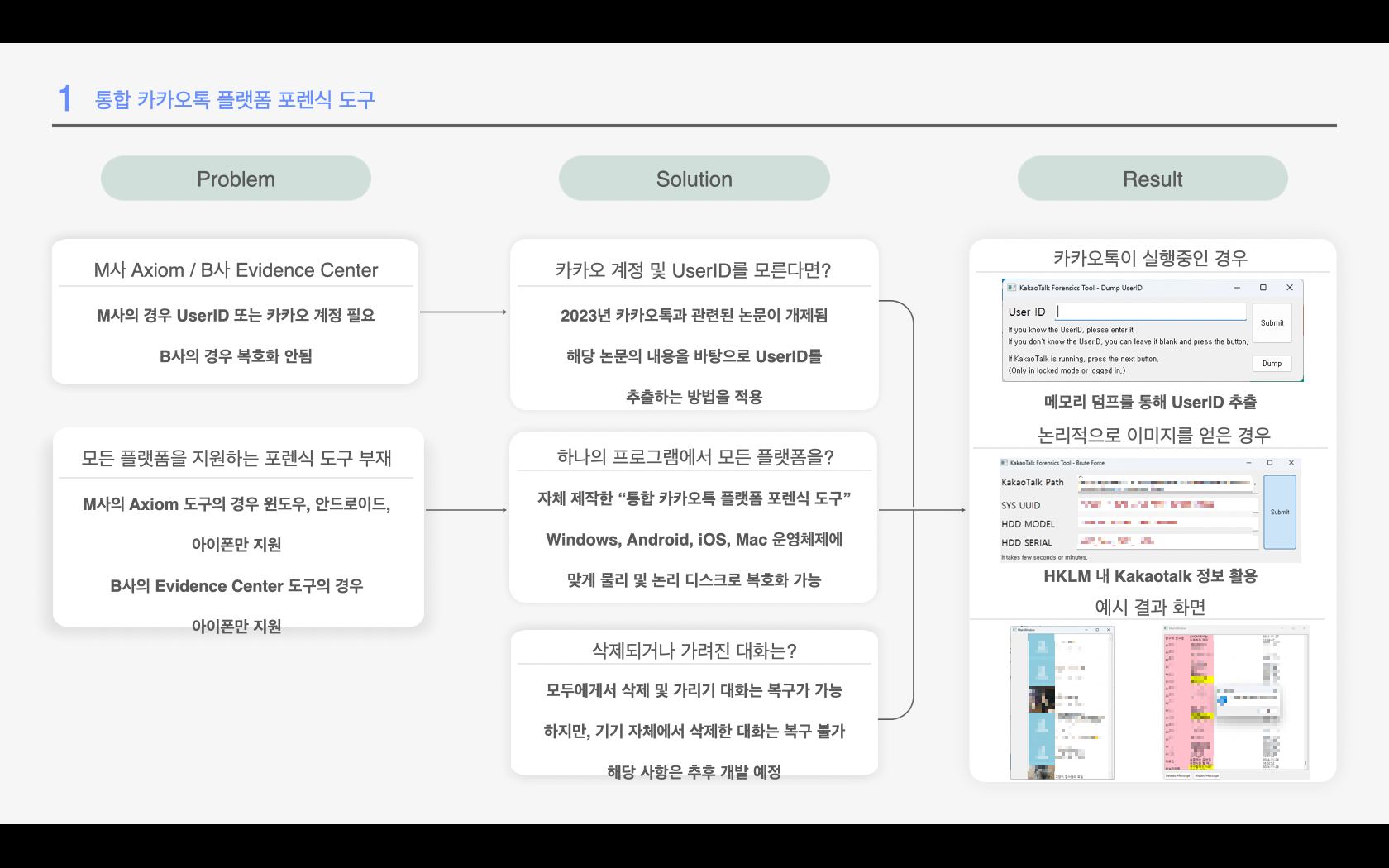This screenshot has width=1389, height=868.
Task: Select the Problem header pill
Action: point(236,179)
